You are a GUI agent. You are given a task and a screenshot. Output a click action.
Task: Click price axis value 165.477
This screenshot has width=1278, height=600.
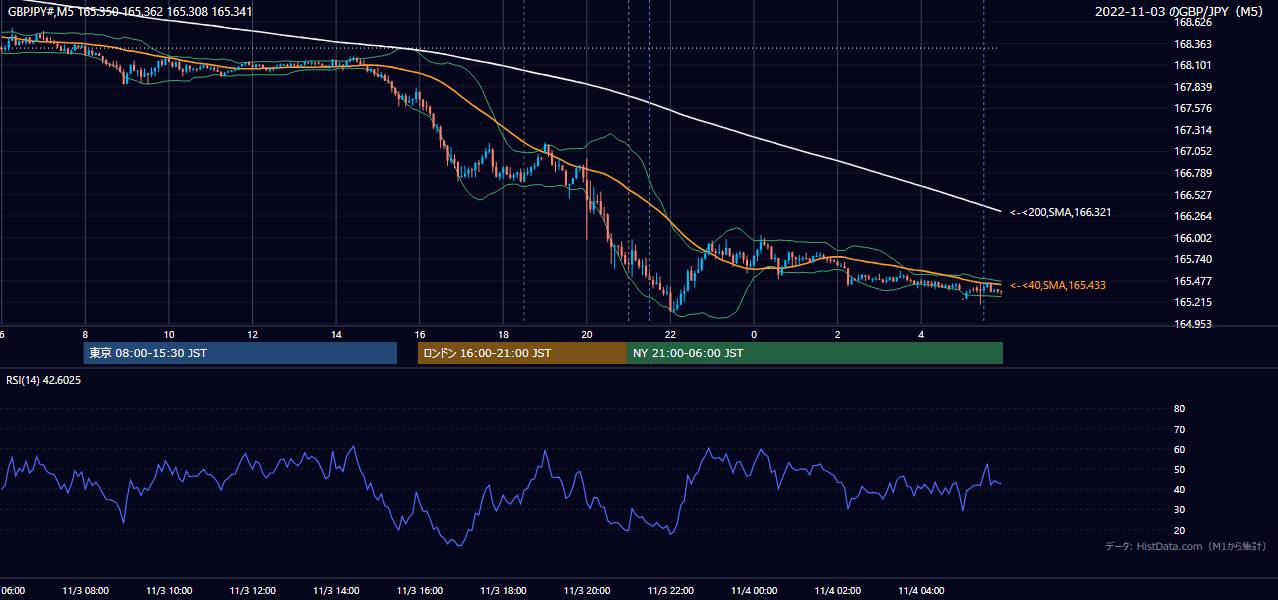coord(1192,281)
